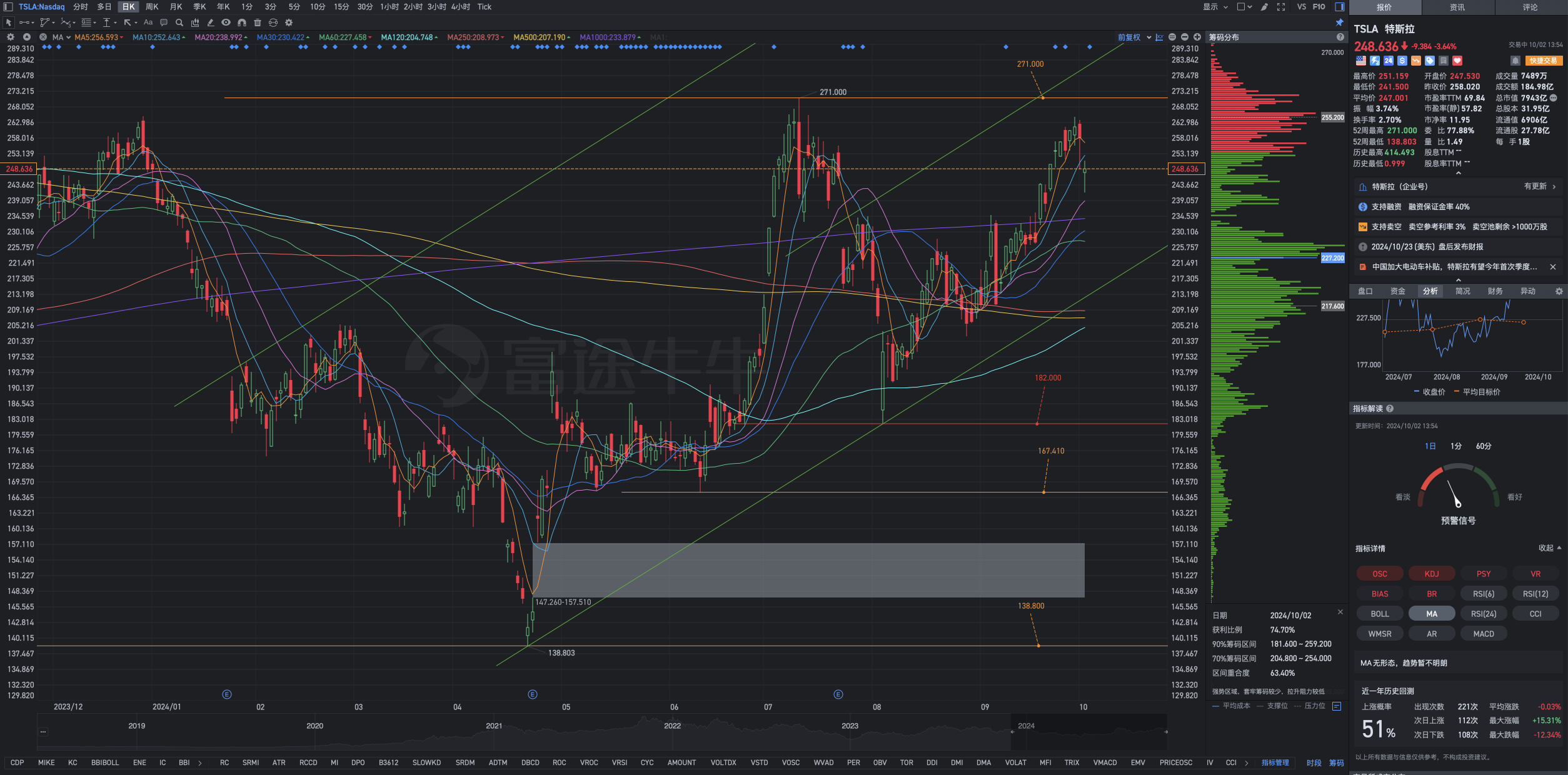Toggle the BOLL indicator pill
Viewport: 1568px width, 775px height.
pyautogui.click(x=1380, y=614)
